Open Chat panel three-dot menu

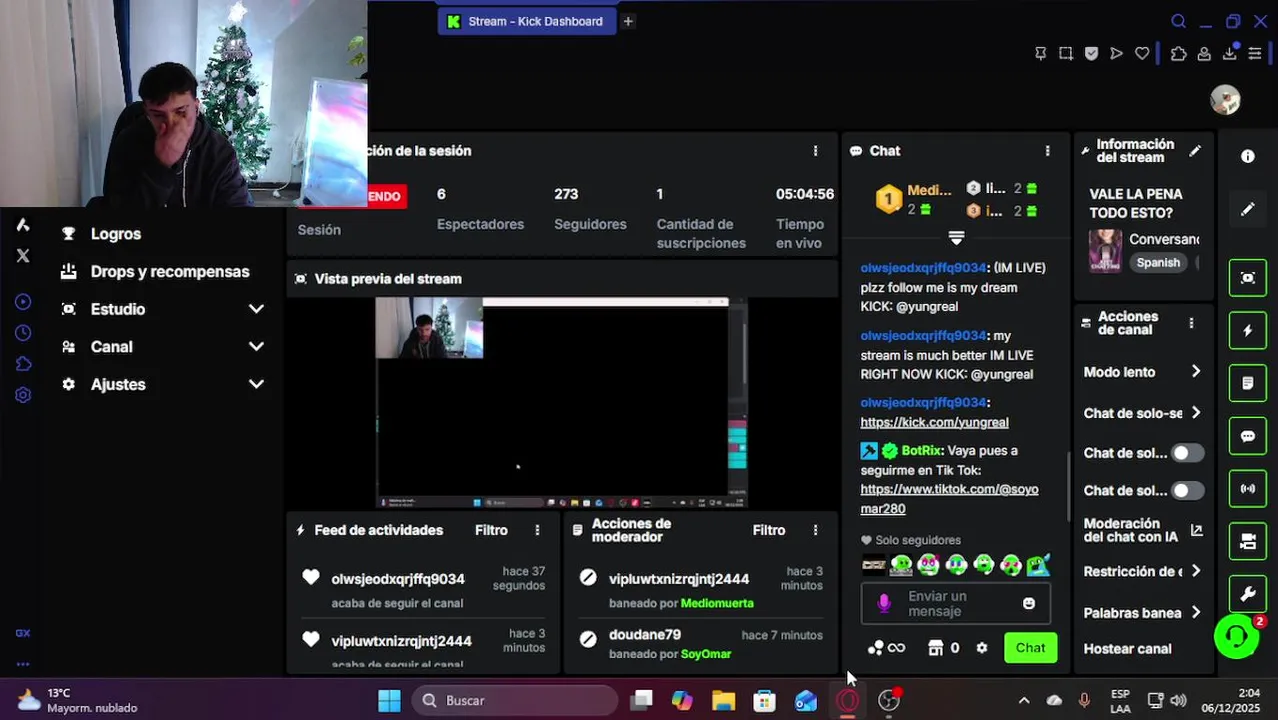[1047, 151]
